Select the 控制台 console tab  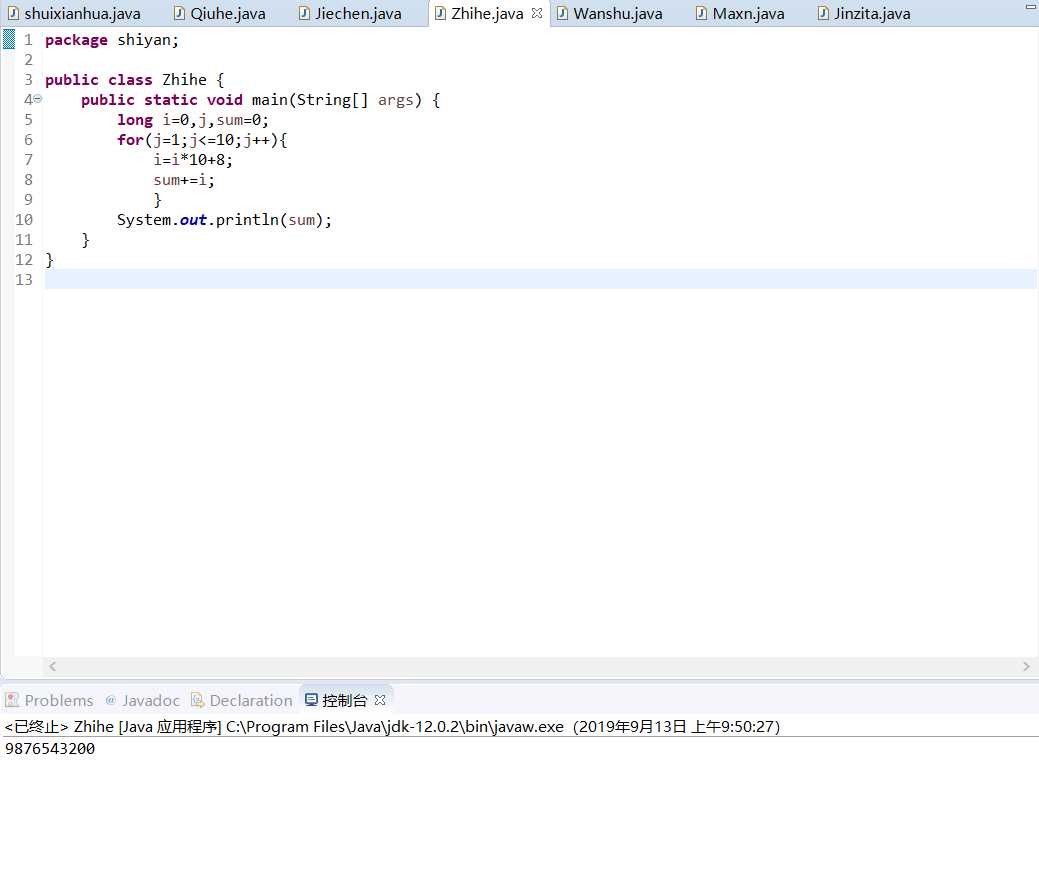point(344,700)
